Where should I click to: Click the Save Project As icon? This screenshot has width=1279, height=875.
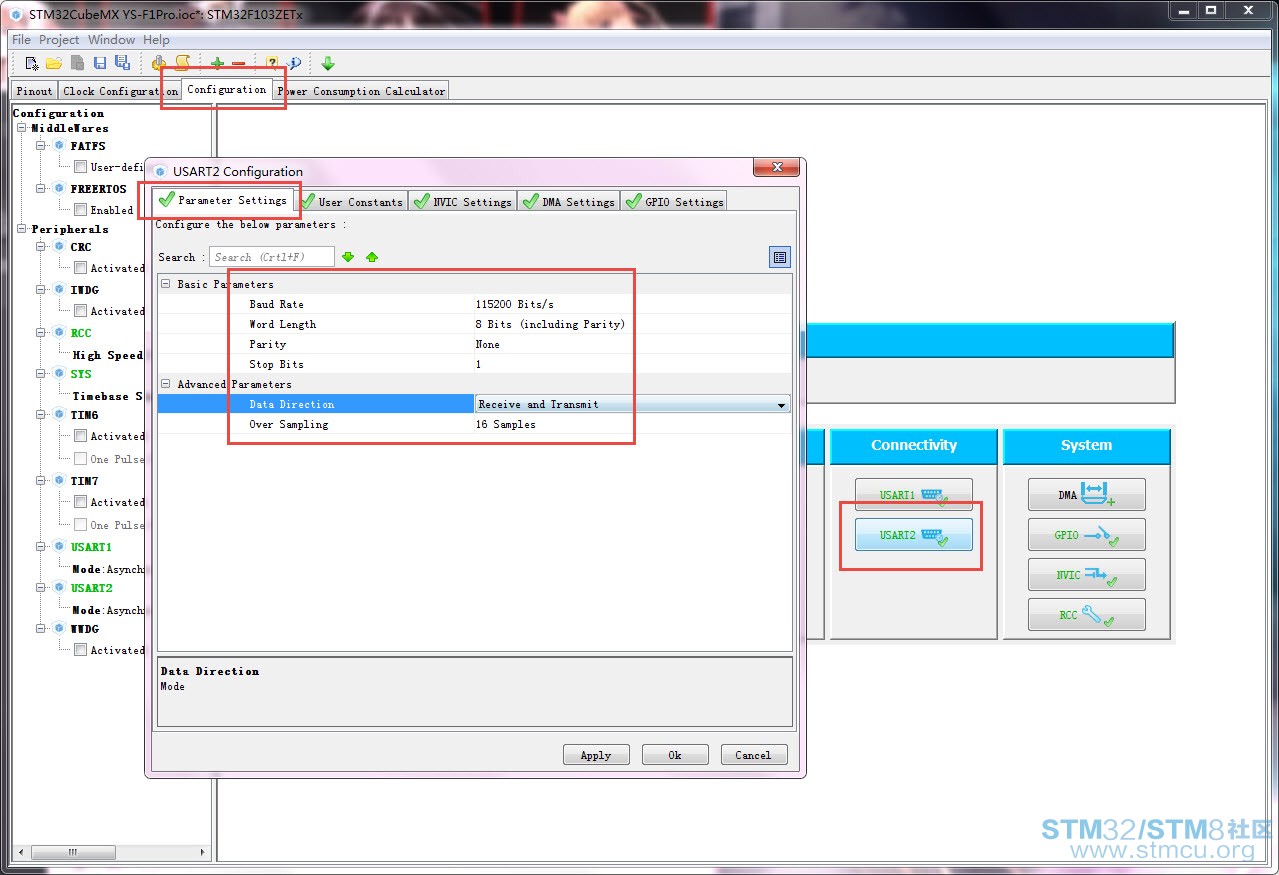click(122, 63)
